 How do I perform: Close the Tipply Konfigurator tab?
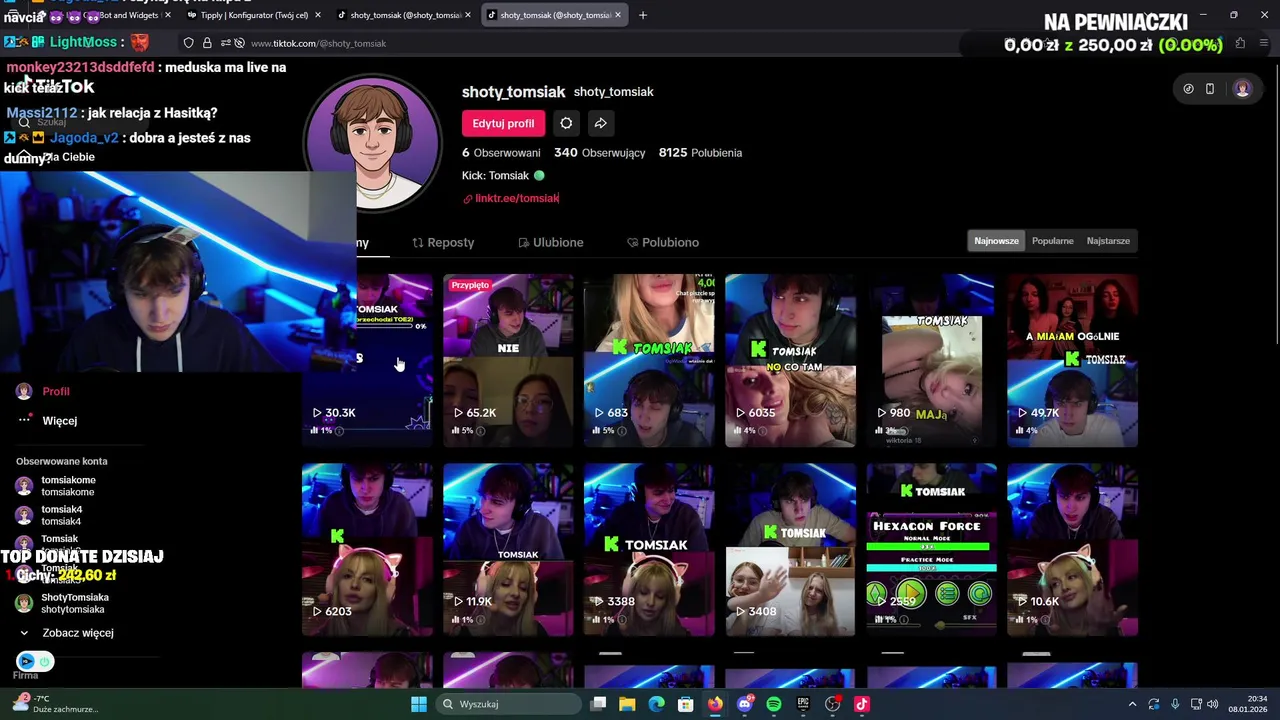318,15
